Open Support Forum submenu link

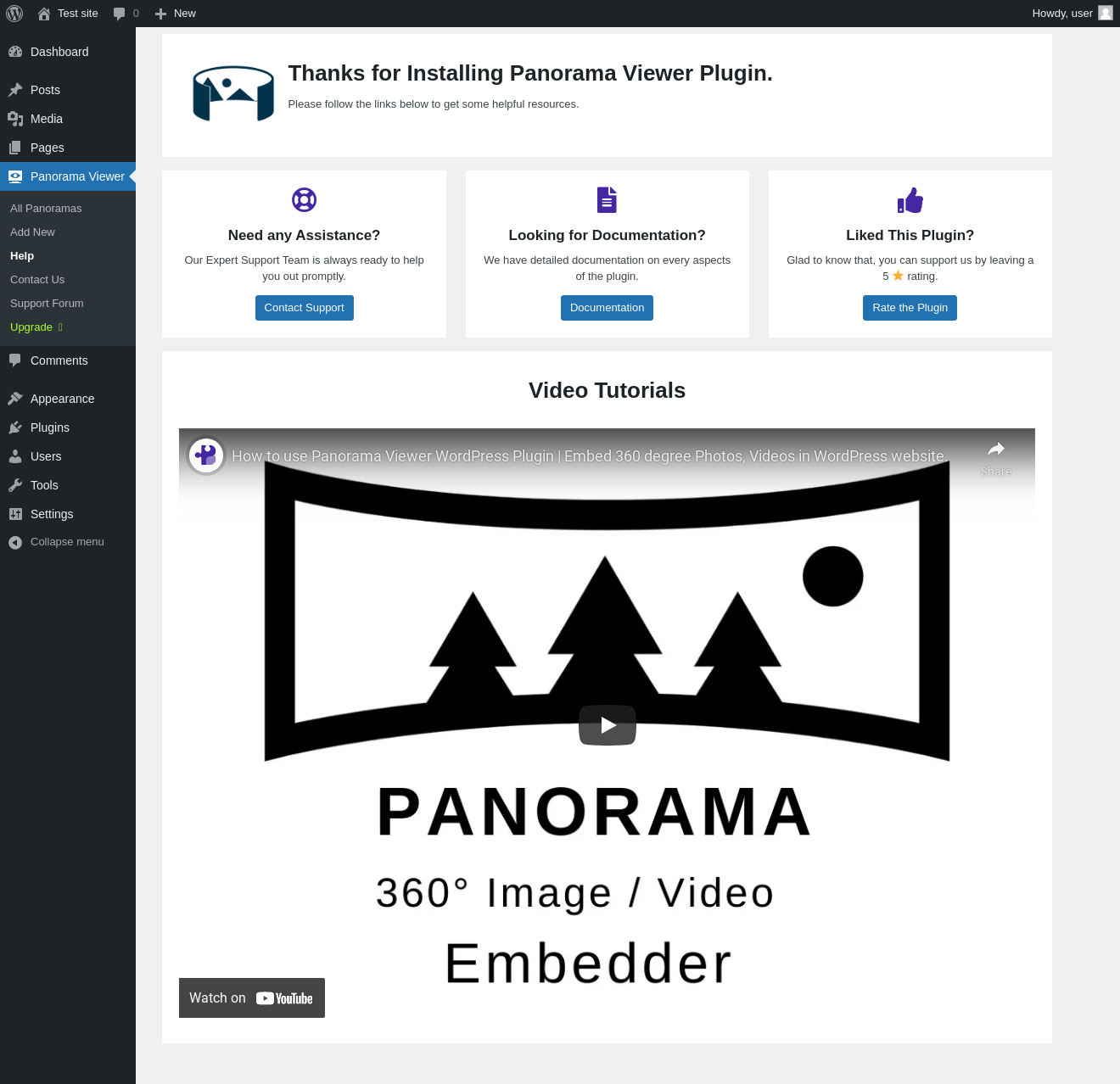pyautogui.click(x=47, y=304)
